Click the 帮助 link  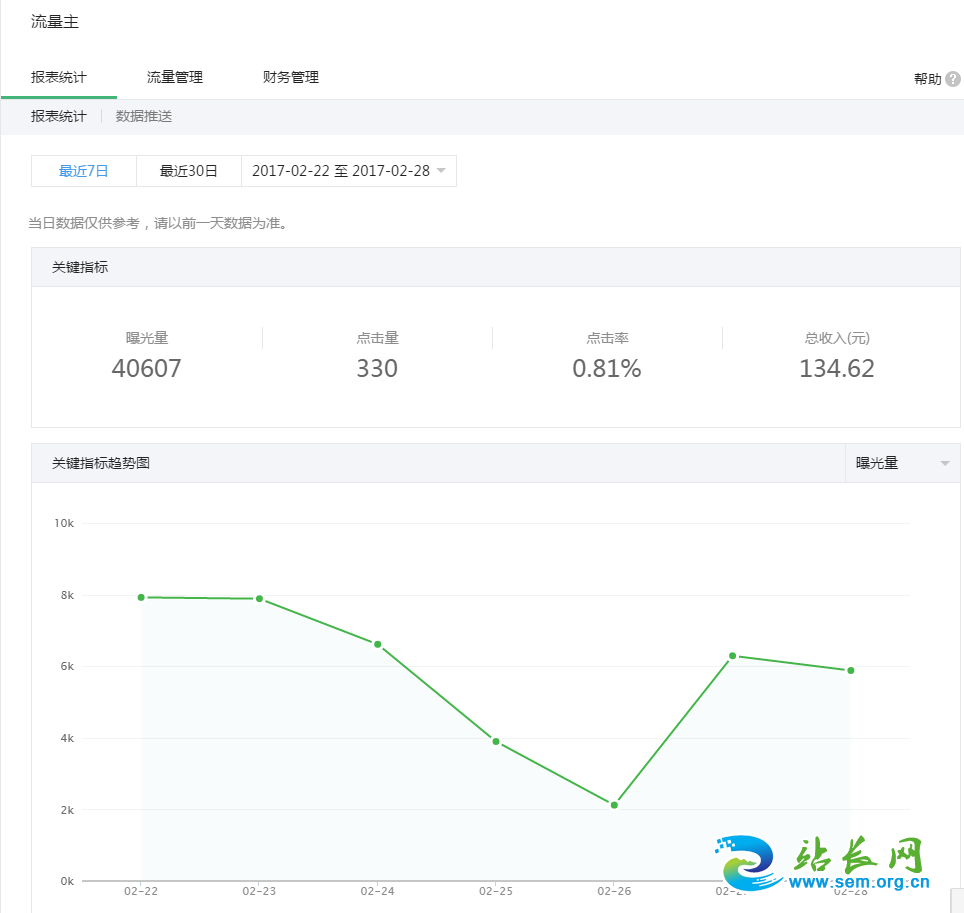[x=927, y=79]
